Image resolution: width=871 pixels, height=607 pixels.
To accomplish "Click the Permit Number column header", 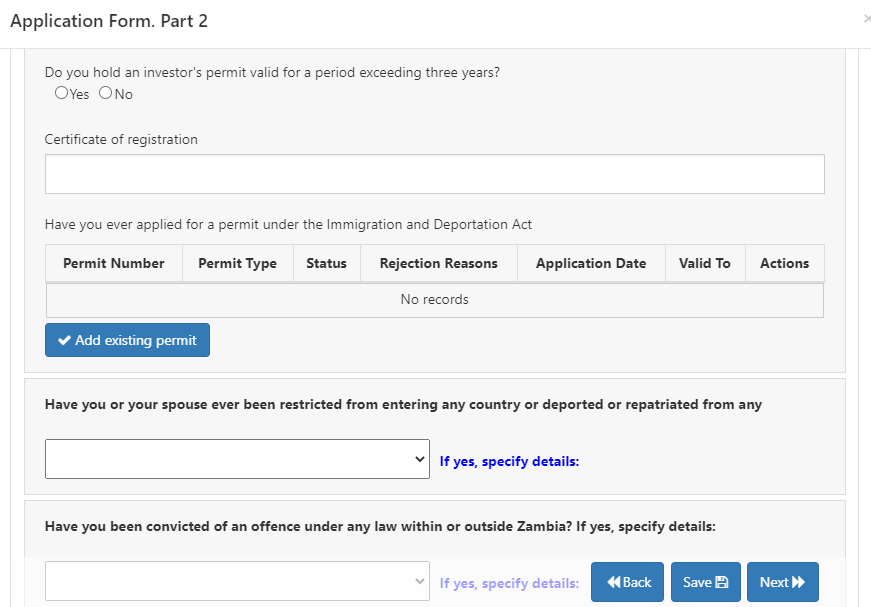I will (x=114, y=263).
